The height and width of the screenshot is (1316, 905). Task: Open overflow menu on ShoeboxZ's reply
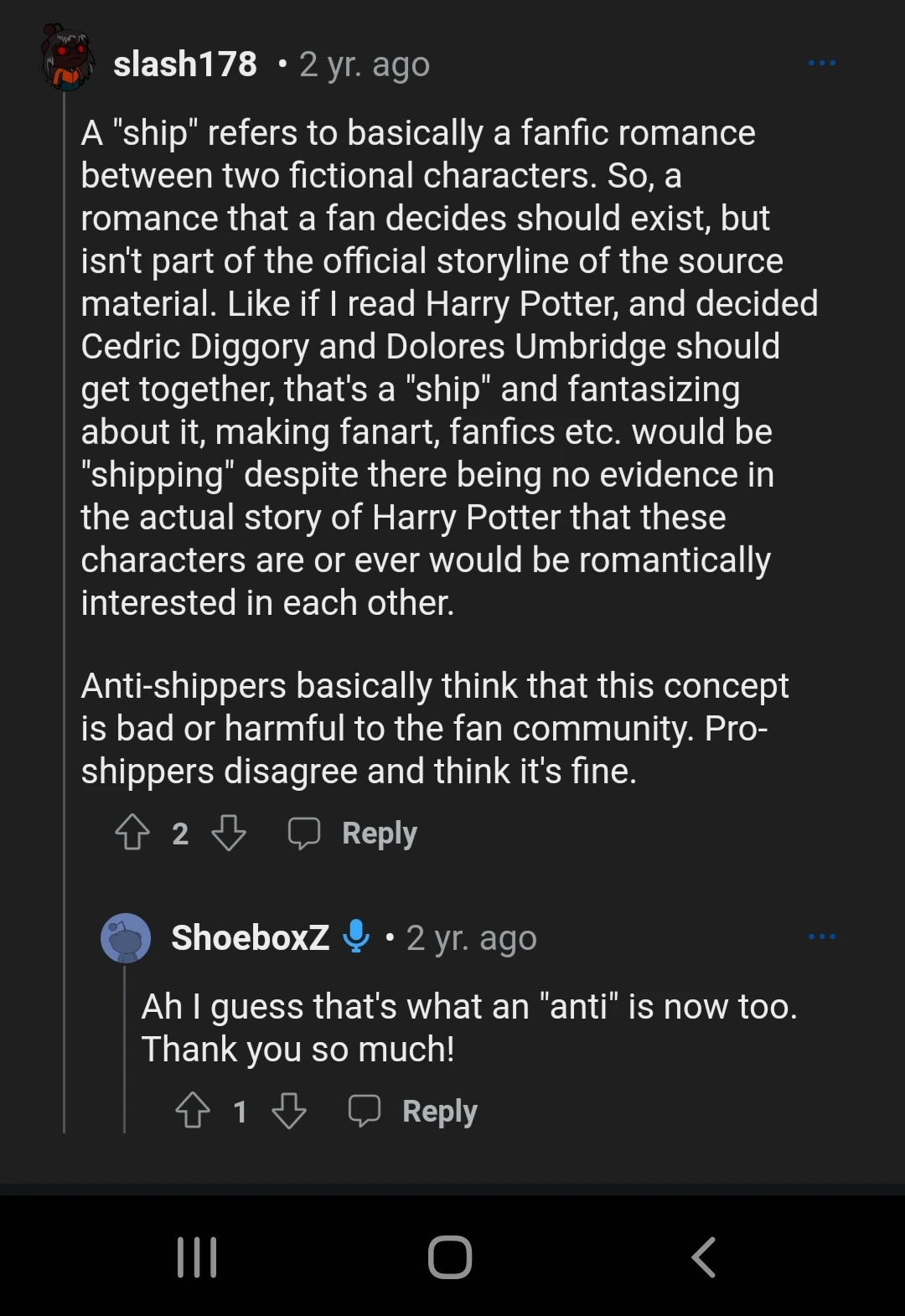(822, 937)
